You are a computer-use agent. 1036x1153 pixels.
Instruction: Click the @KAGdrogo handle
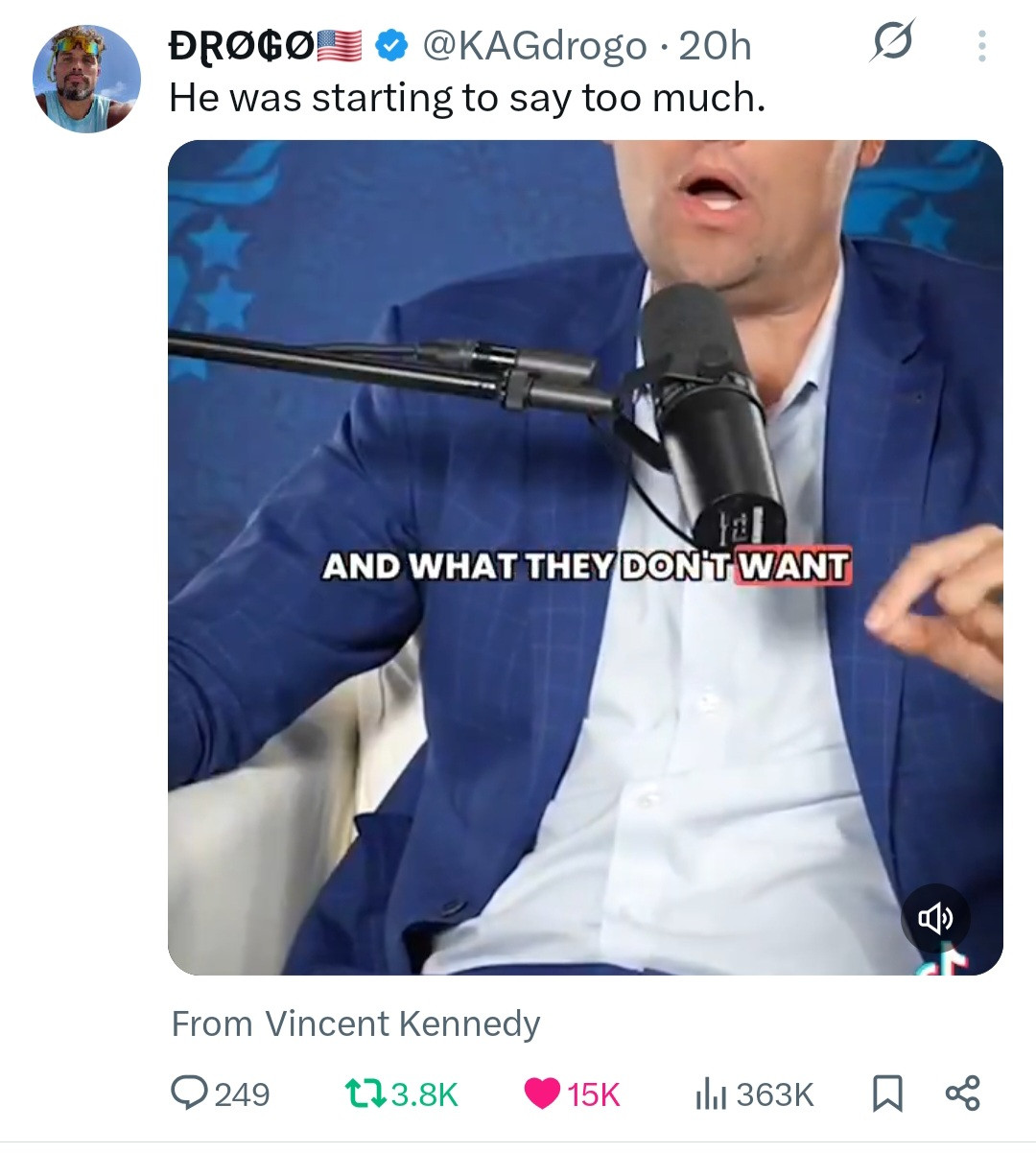click(x=534, y=45)
